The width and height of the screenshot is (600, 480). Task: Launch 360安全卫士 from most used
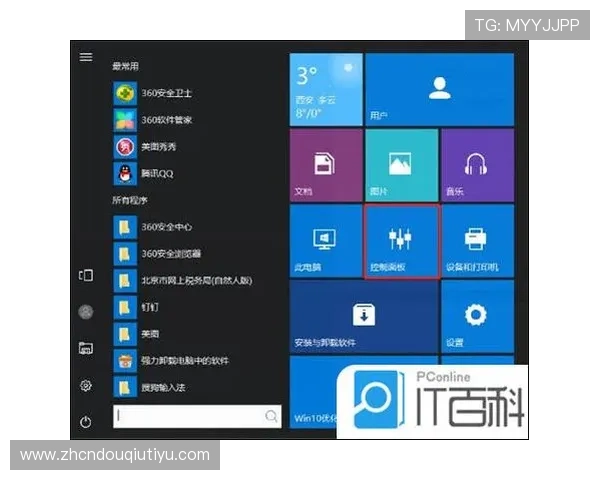[153, 93]
